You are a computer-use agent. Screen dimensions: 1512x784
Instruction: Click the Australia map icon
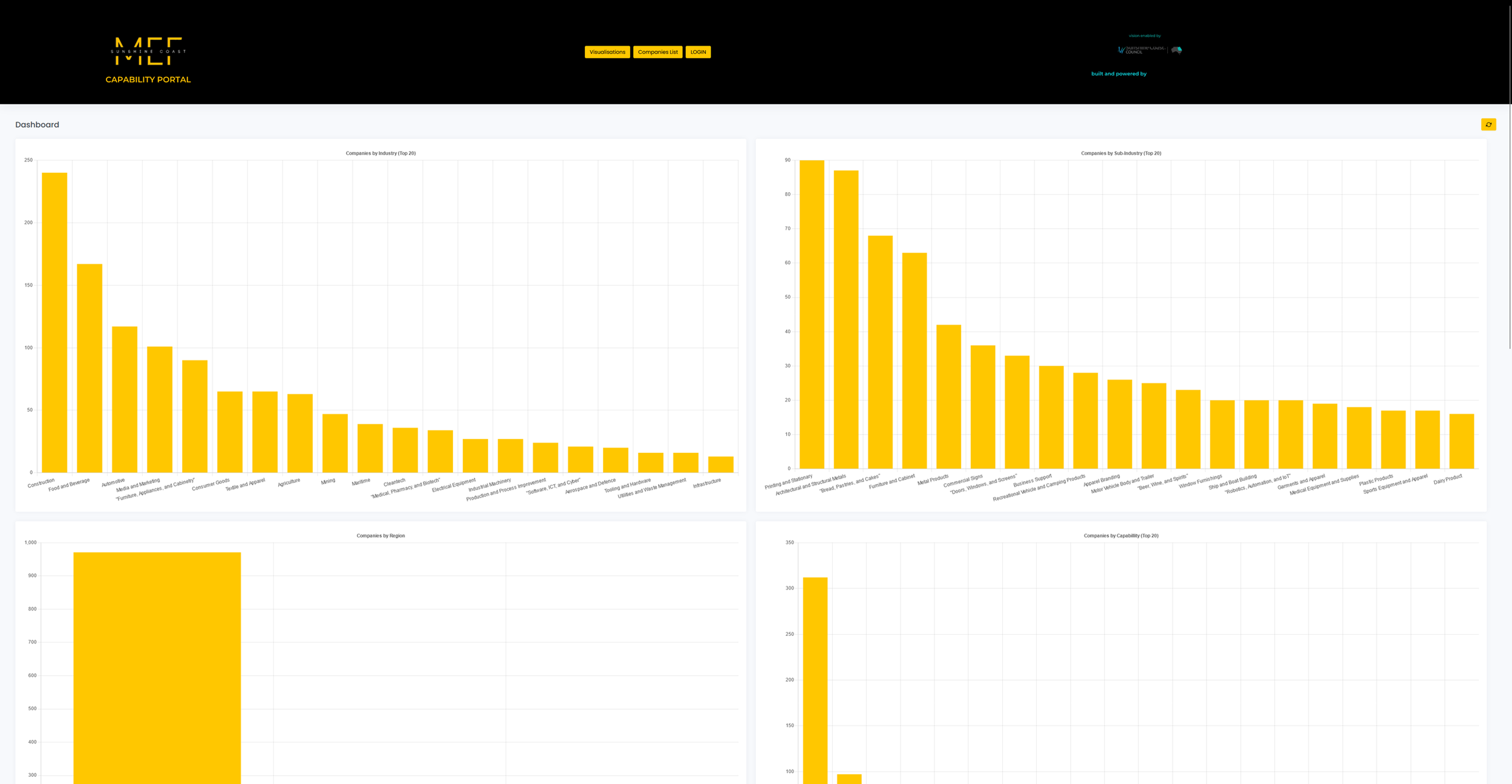[1177, 50]
